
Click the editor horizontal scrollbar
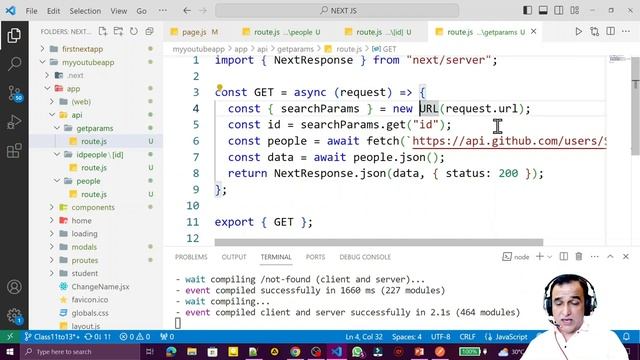click(x=379, y=242)
